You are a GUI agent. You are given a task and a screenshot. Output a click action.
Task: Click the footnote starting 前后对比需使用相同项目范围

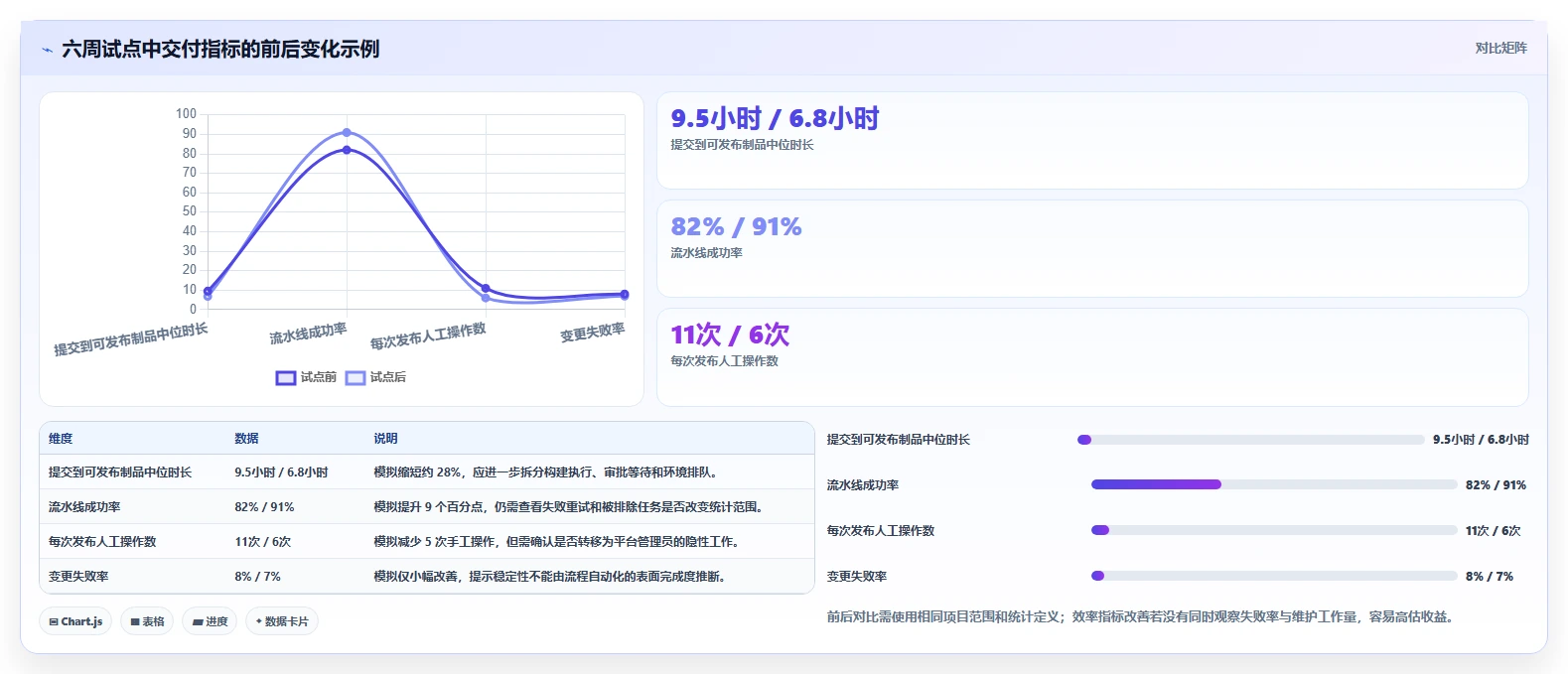pos(1143,617)
